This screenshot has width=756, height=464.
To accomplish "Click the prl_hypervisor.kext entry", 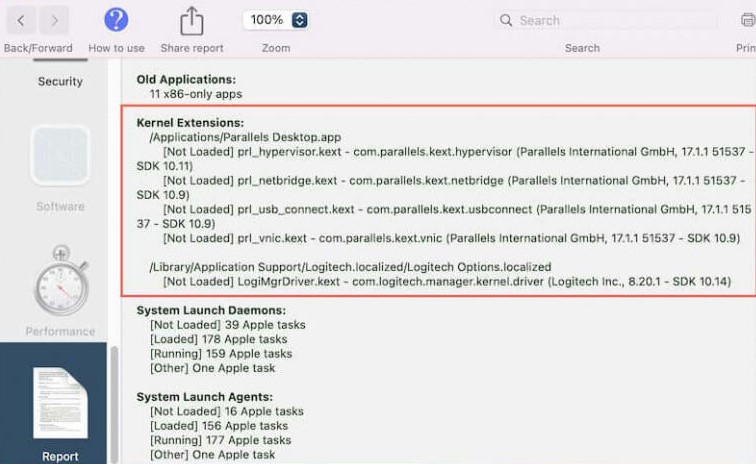I will (x=445, y=159).
